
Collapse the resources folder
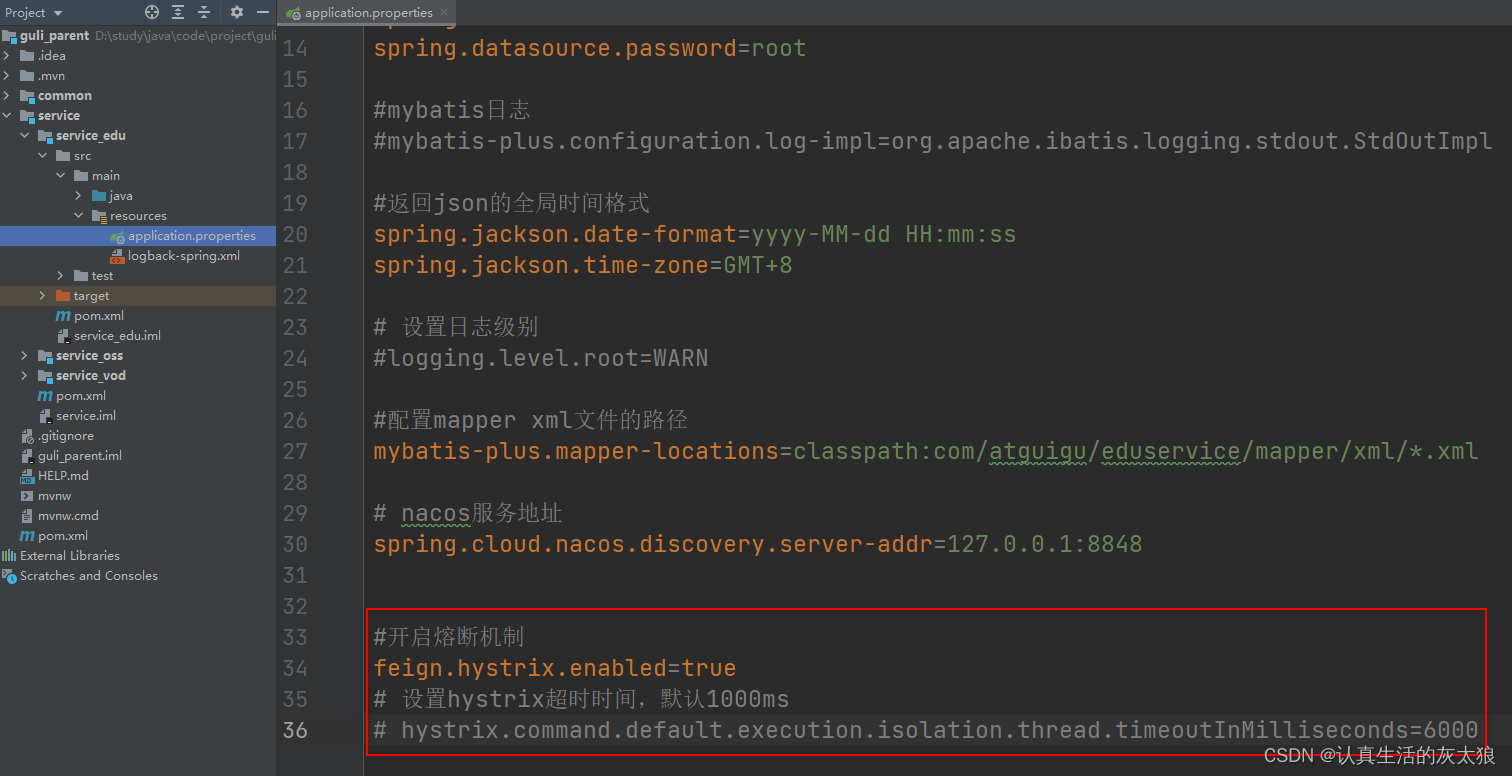click(79, 216)
